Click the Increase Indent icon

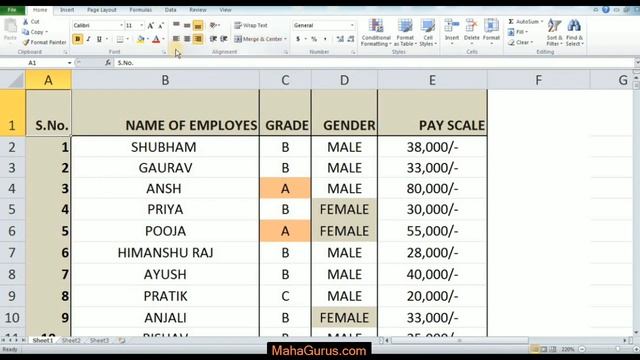click(x=224, y=39)
